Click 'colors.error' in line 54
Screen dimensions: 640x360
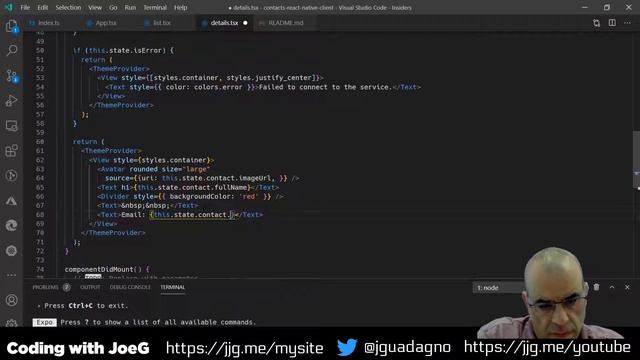tap(218, 87)
